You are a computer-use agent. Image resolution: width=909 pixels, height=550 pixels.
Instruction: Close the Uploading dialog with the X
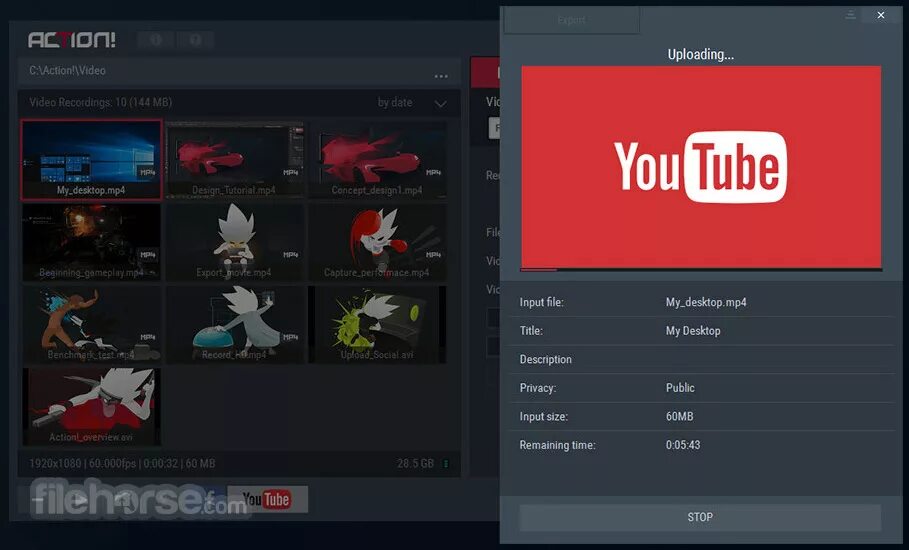[881, 15]
